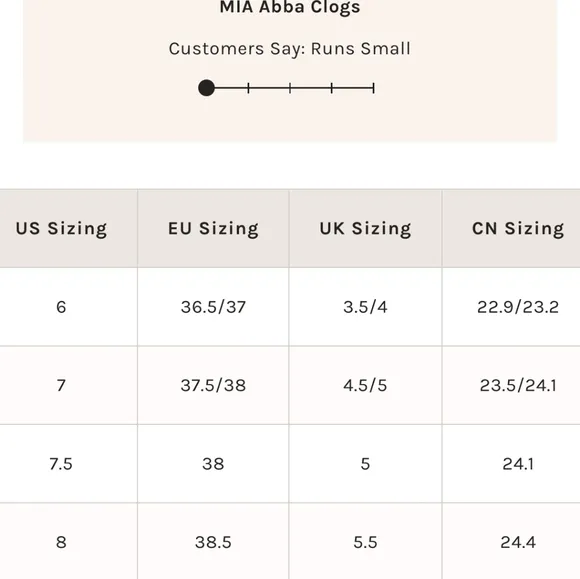
Task: Click EU size 38.5 cell
Action: (213, 542)
